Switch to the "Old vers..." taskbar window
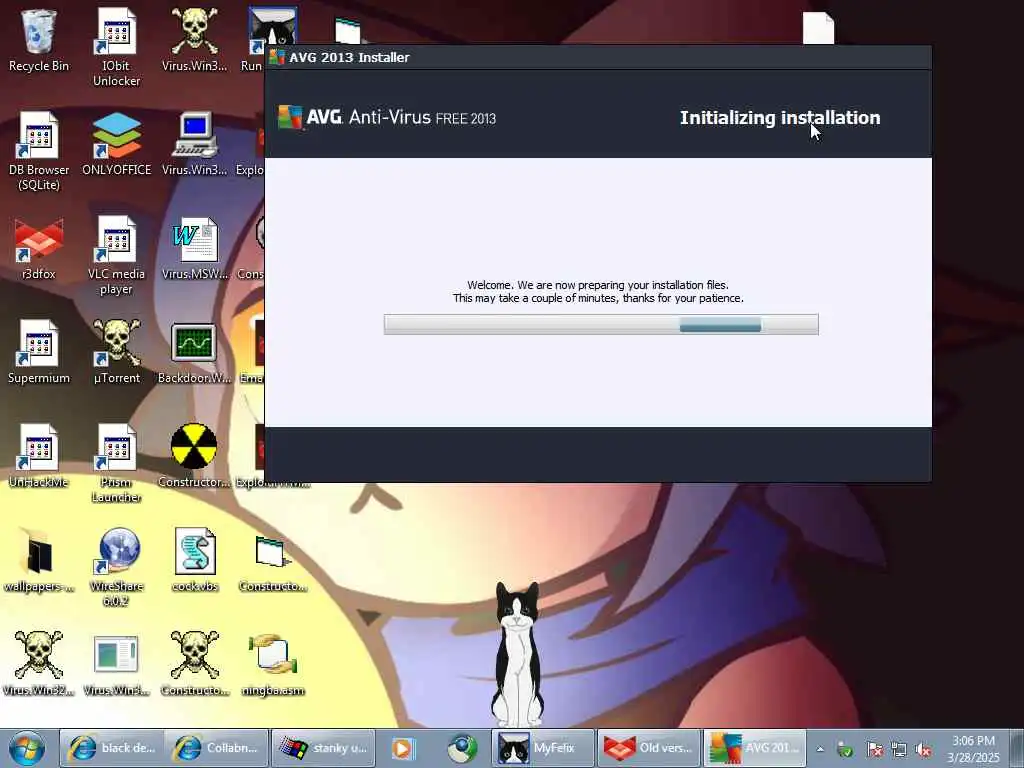This screenshot has width=1024, height=768. point(649,748)
